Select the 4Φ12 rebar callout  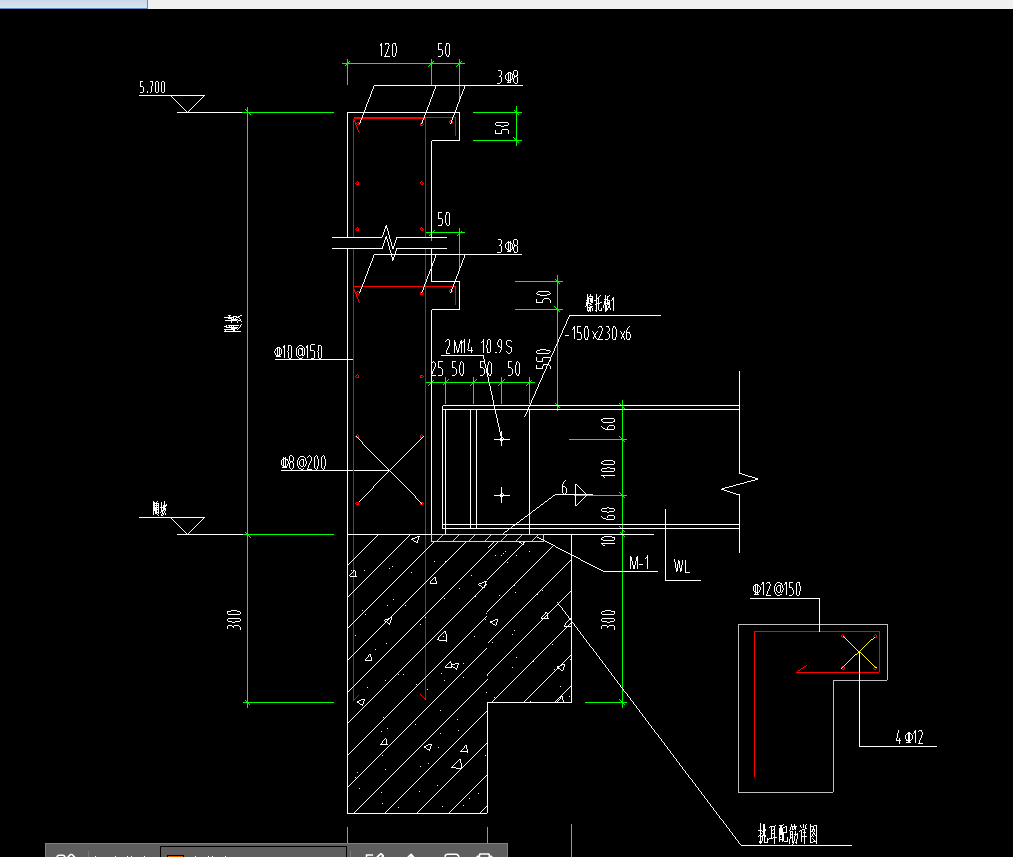click(910, 737)
